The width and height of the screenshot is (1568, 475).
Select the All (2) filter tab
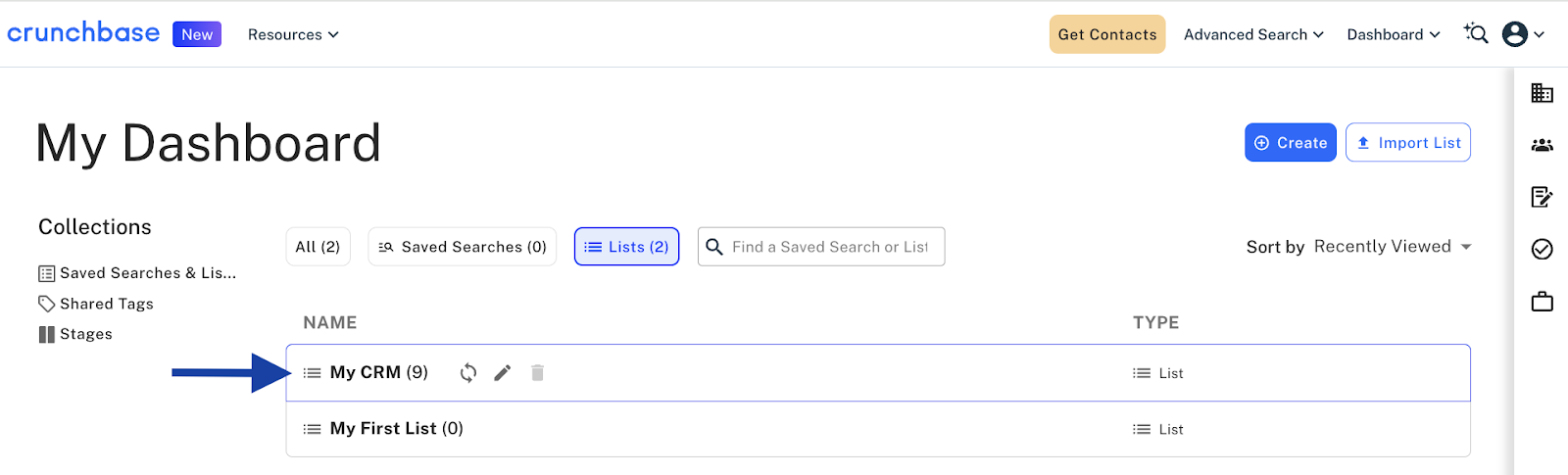(318, 247)
